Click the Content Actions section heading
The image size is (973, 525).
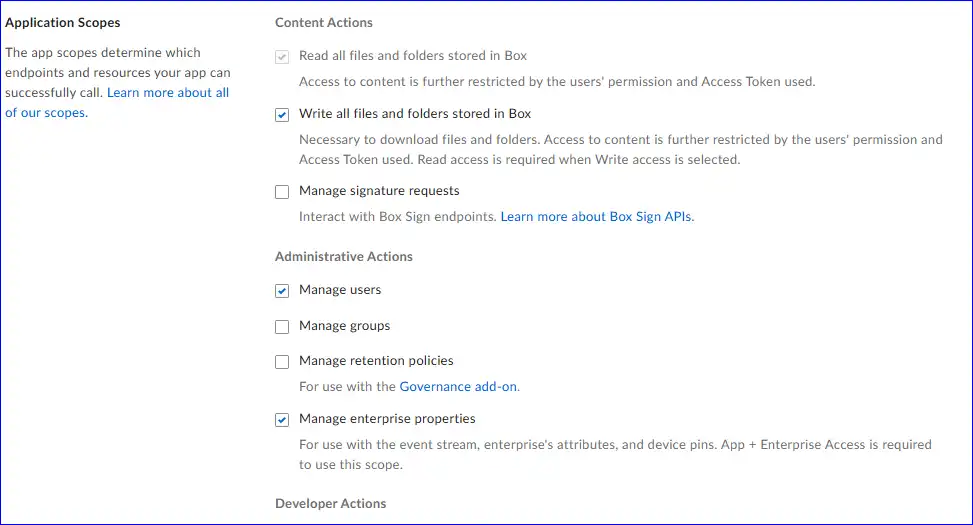point(323,23)
